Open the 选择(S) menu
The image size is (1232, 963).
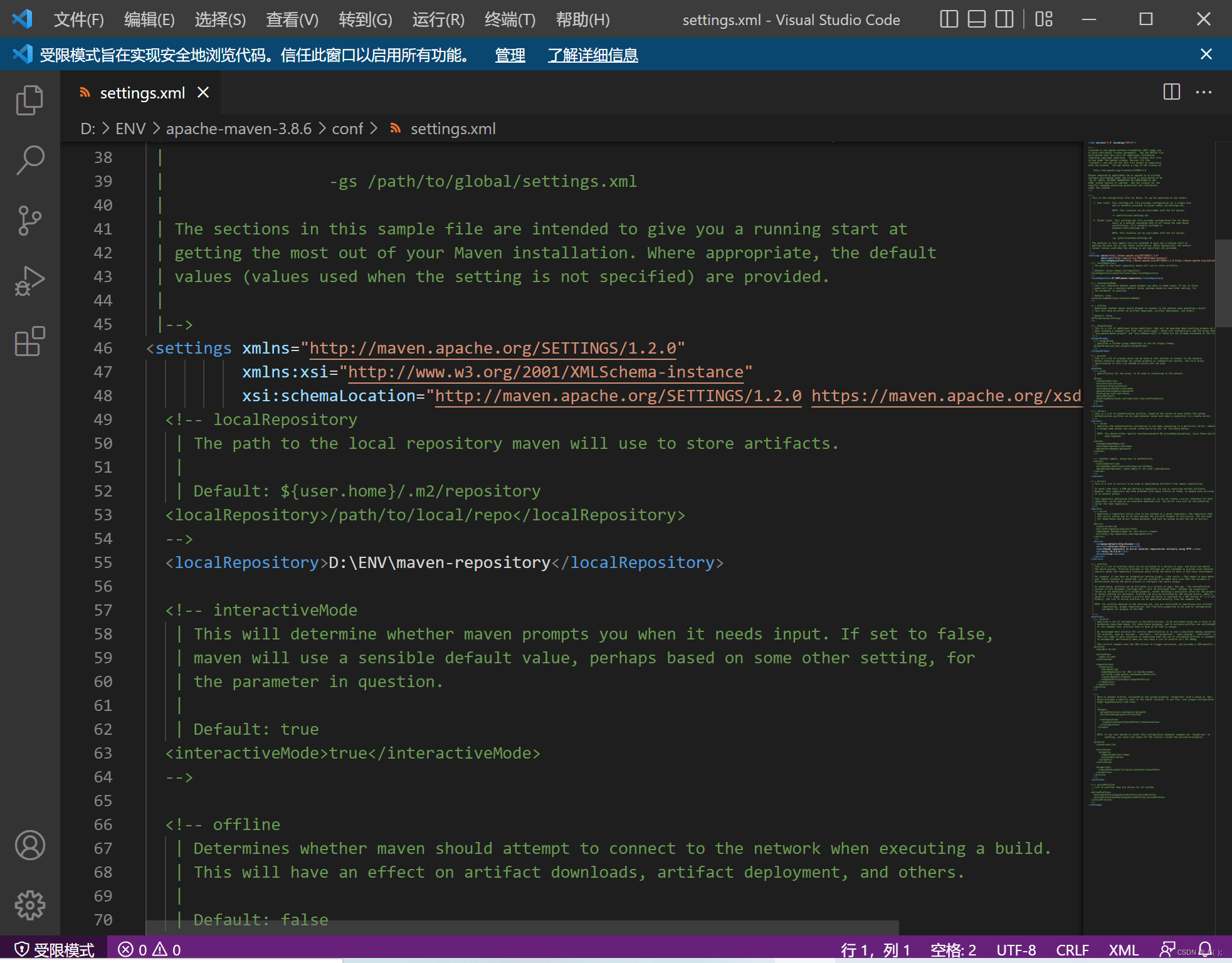click(220, 19)
